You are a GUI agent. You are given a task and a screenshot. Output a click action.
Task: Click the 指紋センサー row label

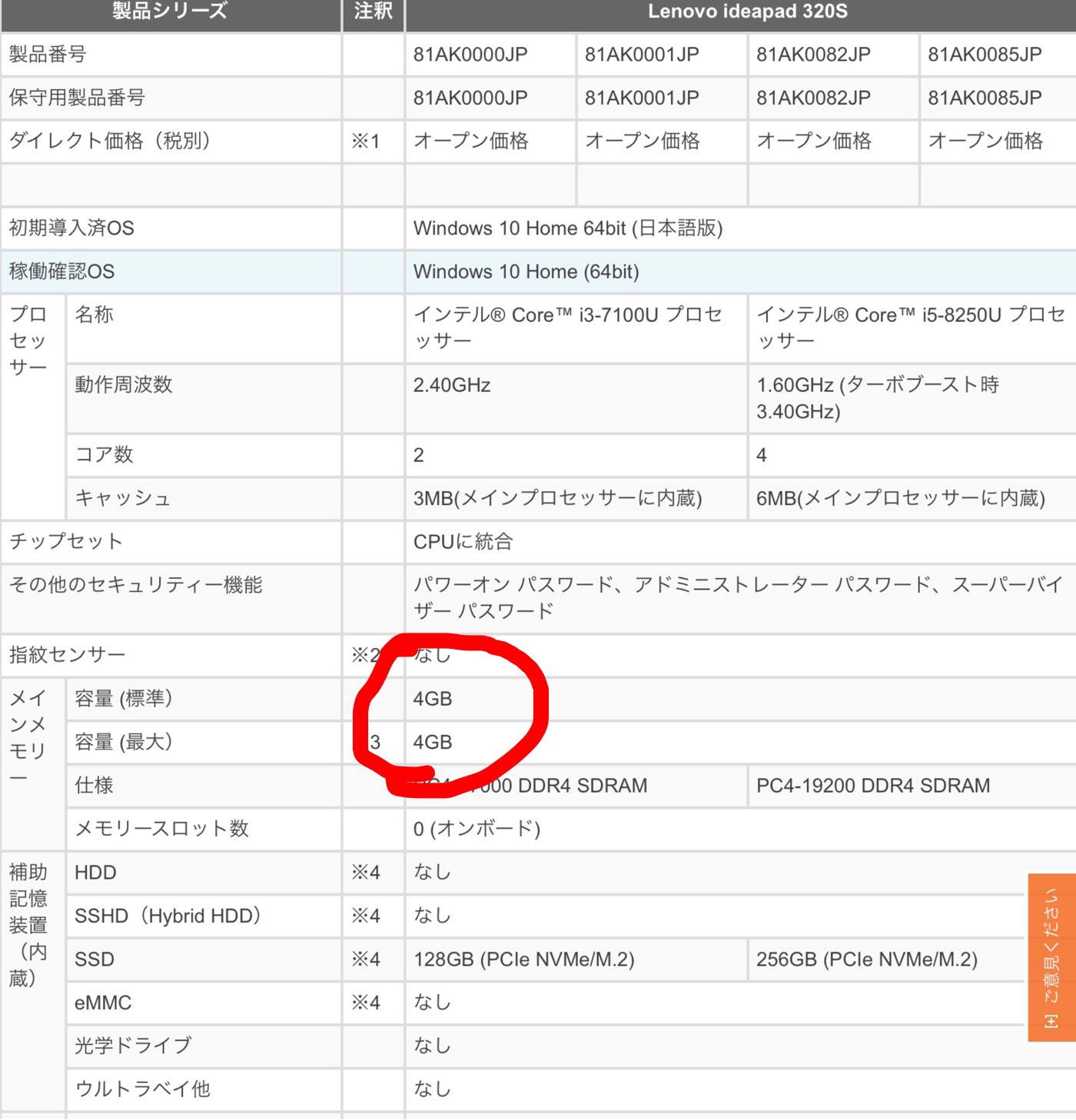[x=67, y=655]
